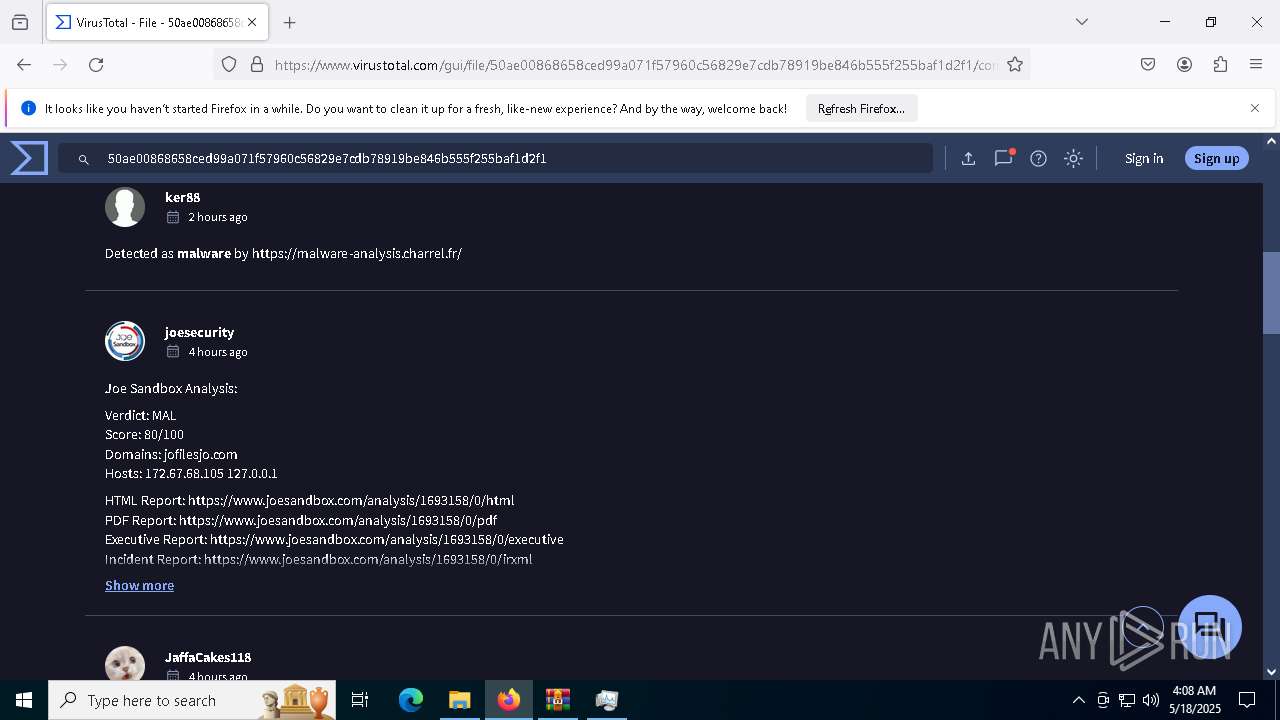Click the 'Score: 80/100' text

point(144,435)
